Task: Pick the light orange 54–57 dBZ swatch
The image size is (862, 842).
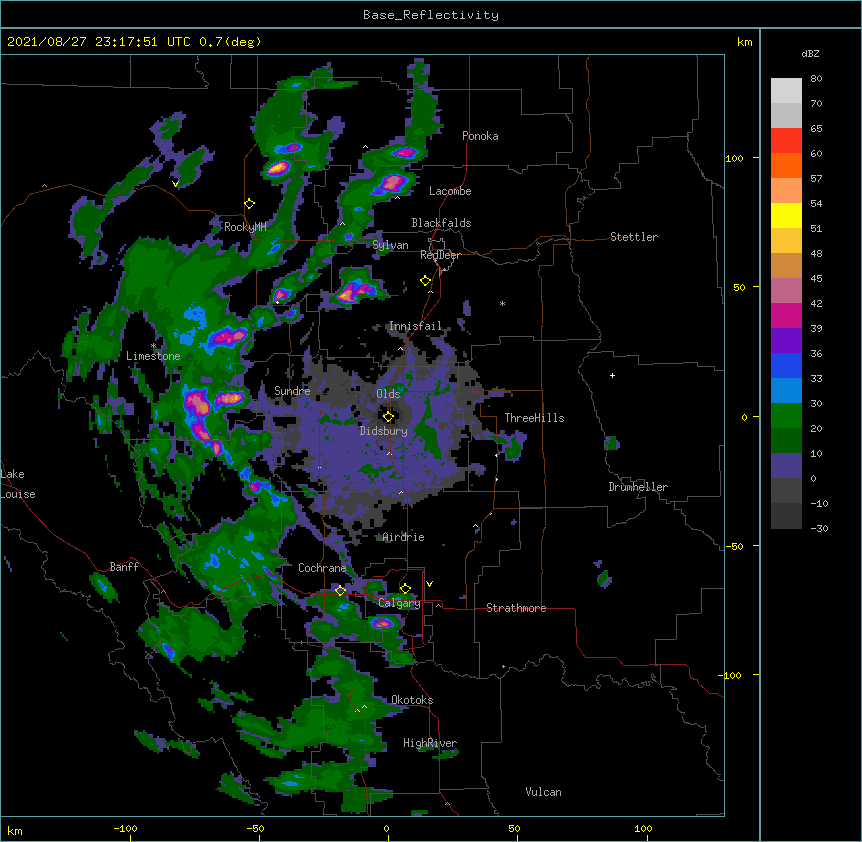Action: (x=786, y=191)
